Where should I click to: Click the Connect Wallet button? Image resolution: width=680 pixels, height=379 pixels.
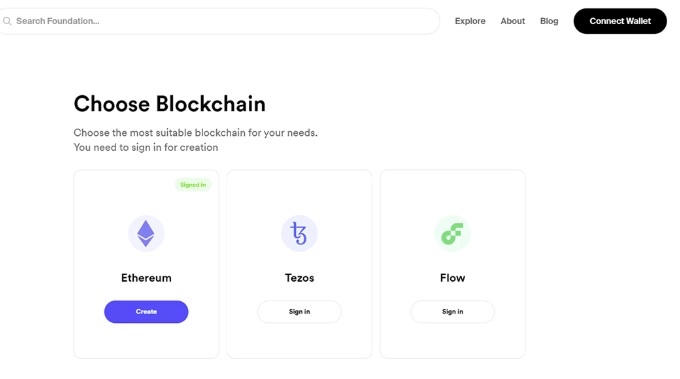click(x=620, y=21)
